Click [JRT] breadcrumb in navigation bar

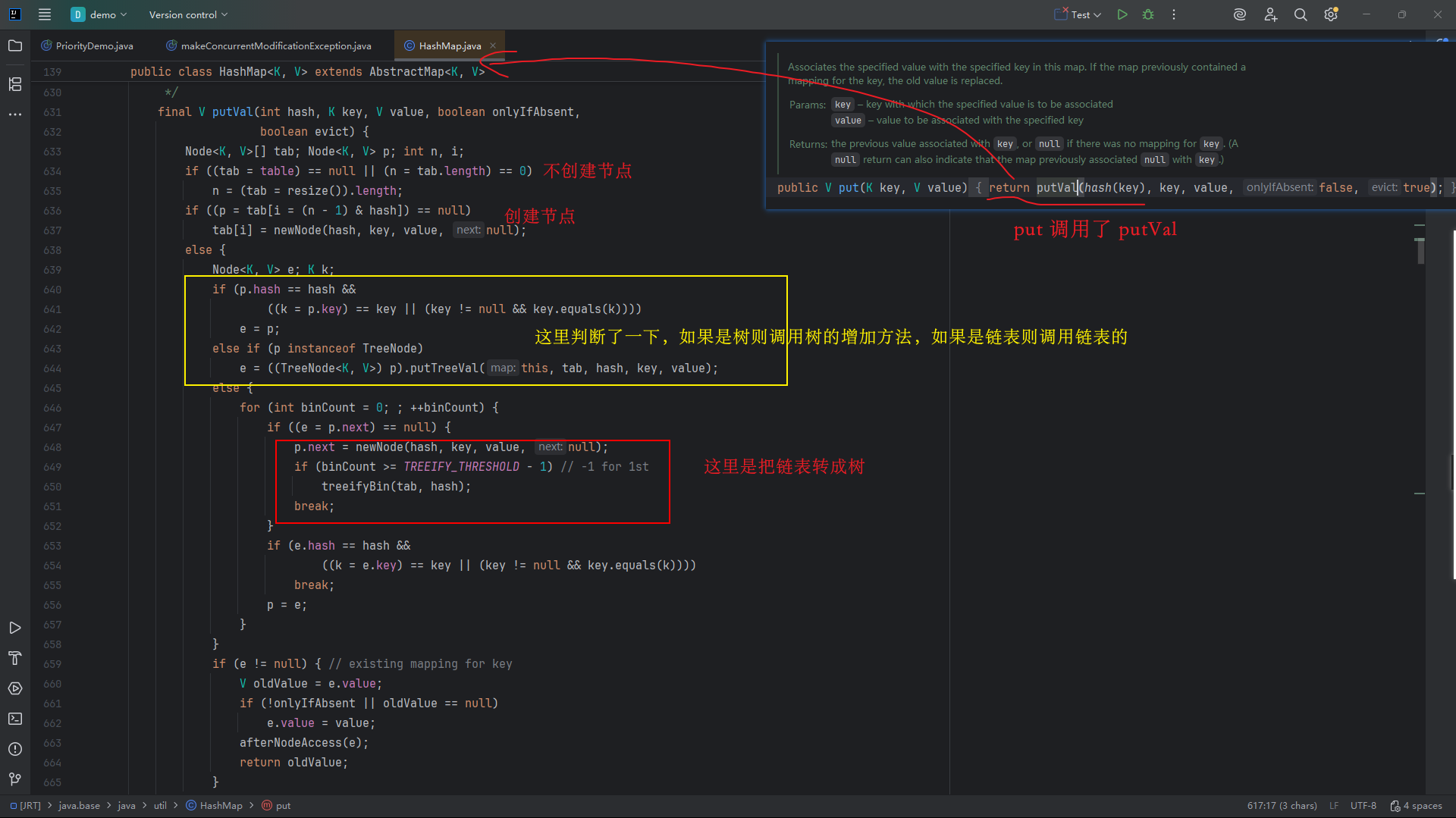26,806
